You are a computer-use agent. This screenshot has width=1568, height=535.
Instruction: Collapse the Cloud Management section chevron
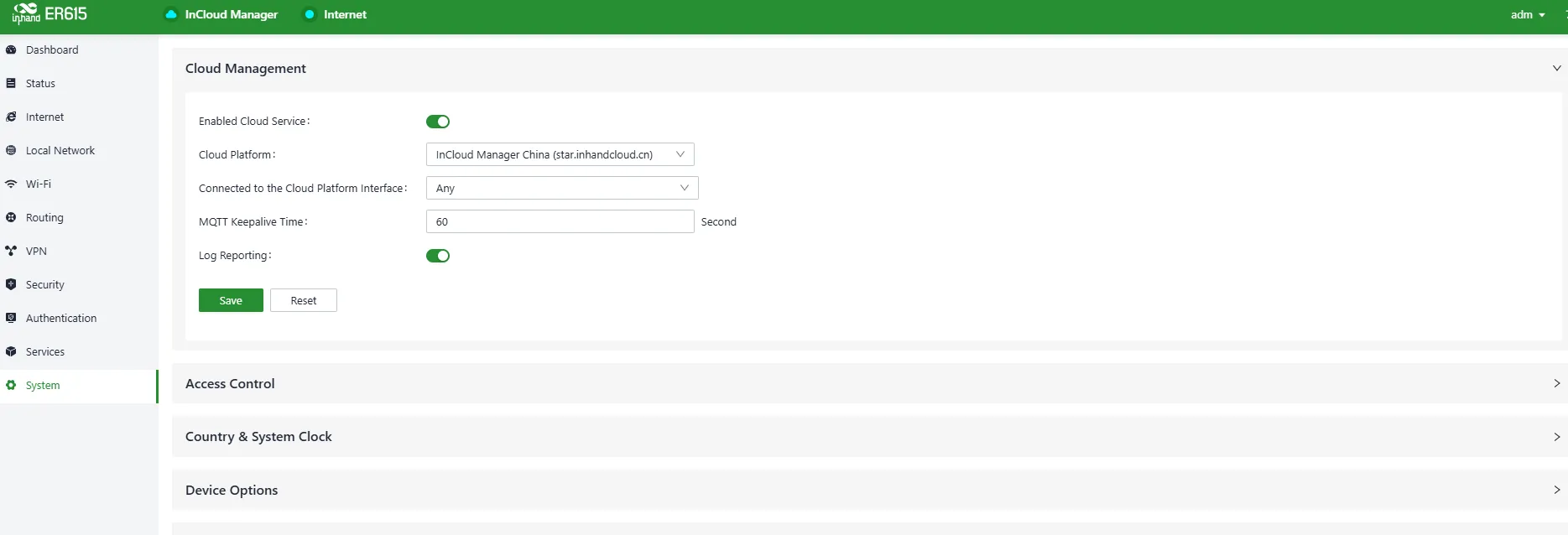click(1556, 68)
